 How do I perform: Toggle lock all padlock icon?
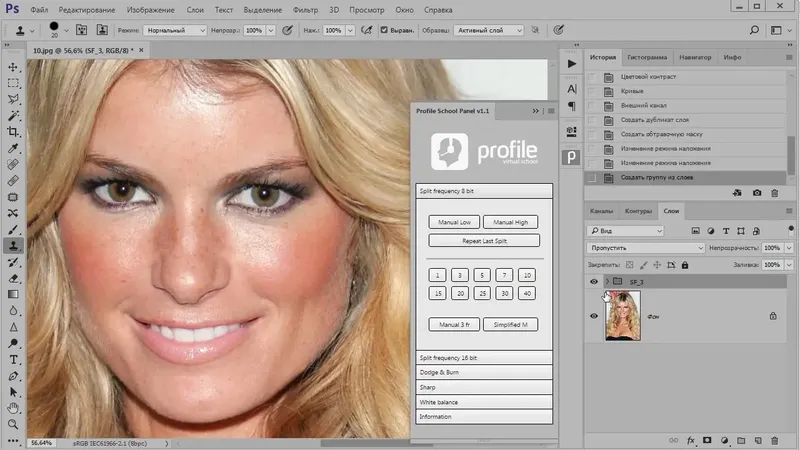click(685, 265)
